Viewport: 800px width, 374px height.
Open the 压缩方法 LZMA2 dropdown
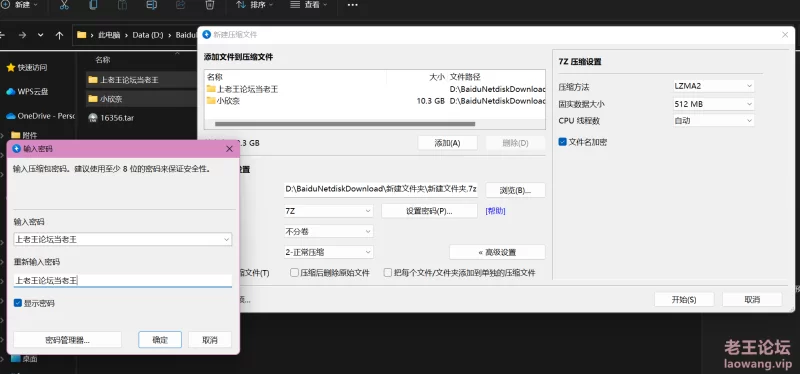coord(713,86)
